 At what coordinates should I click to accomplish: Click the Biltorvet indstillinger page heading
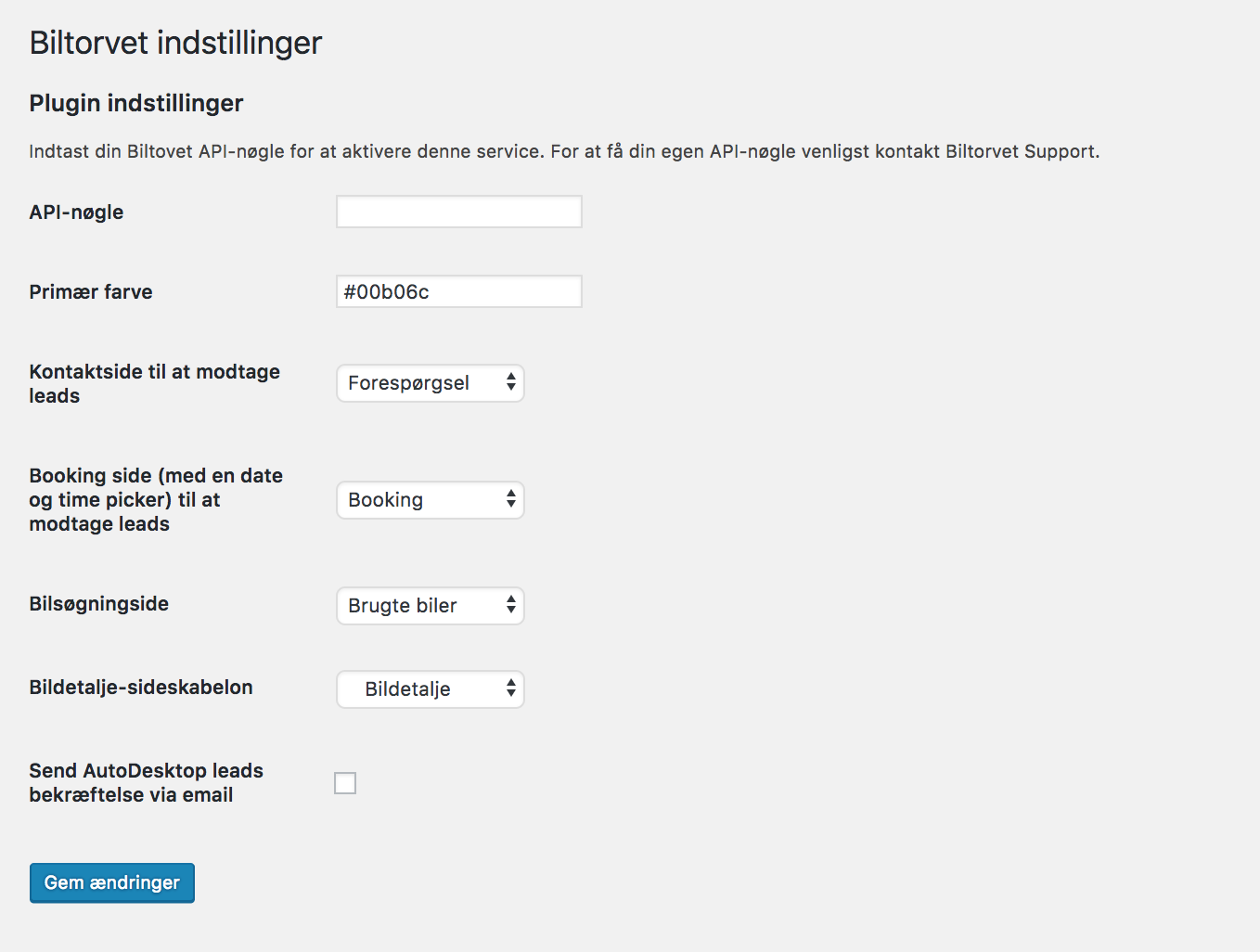point(175,43)
